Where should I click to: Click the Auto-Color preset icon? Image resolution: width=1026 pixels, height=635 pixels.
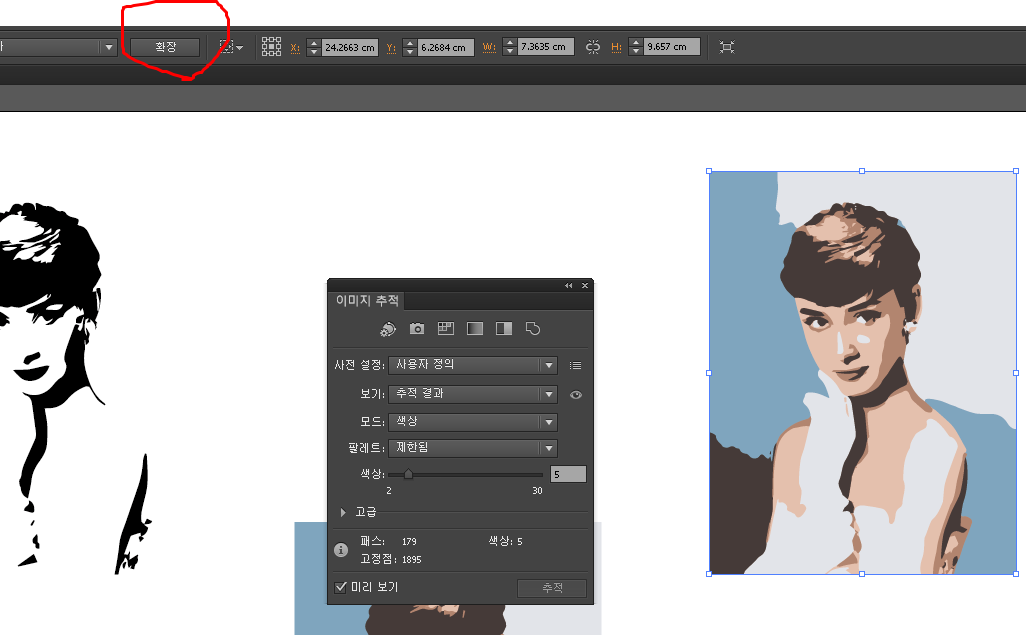tap(388, 329)
